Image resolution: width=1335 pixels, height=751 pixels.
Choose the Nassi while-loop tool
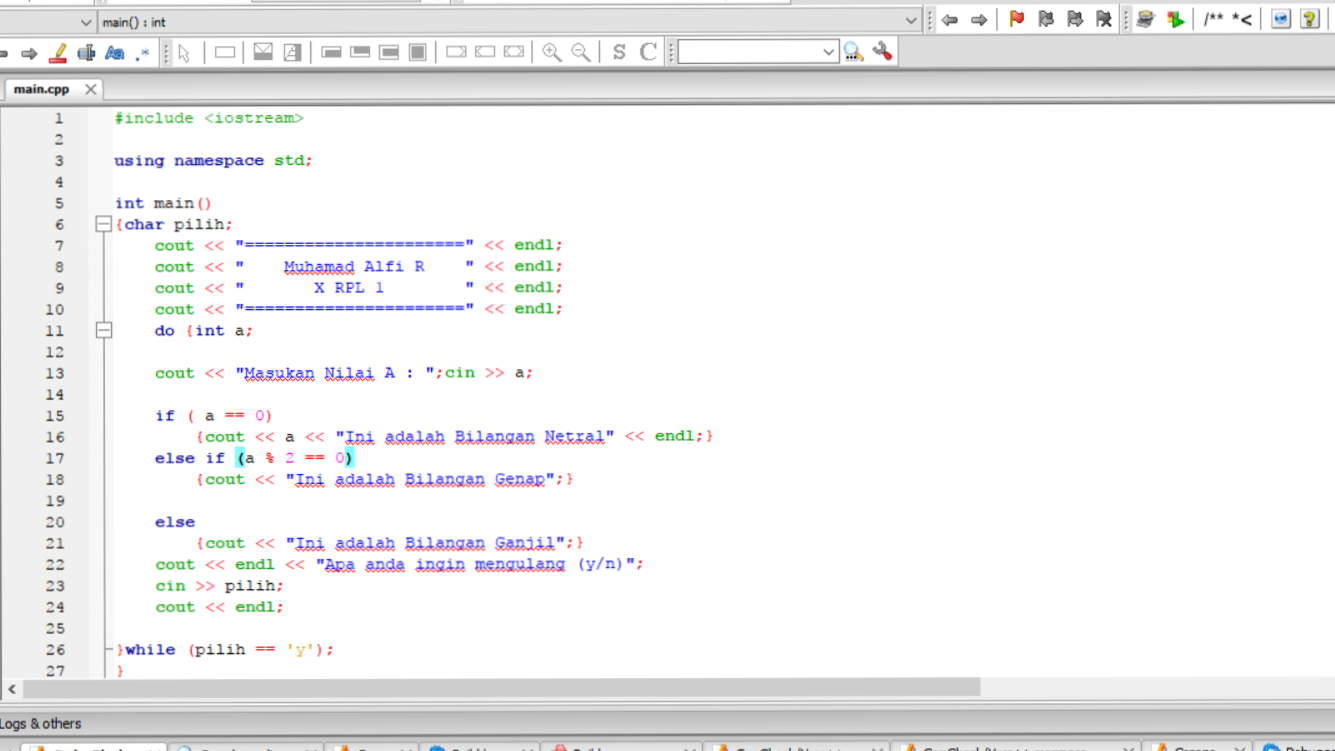pyautogui.click(x=332, y=52)
